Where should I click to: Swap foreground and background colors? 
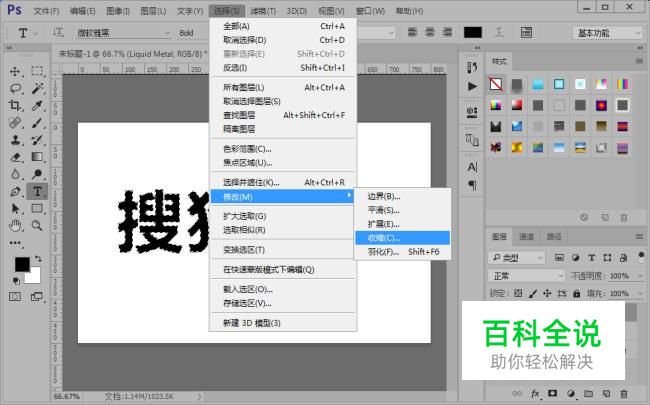38,259
